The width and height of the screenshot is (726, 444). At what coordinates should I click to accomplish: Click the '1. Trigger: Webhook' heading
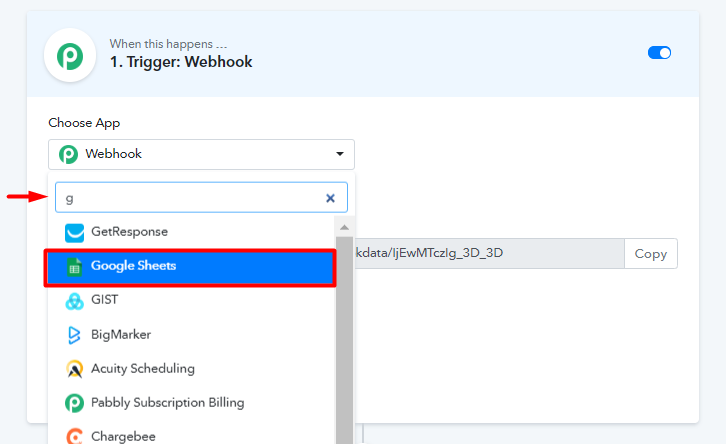[181, 62]
